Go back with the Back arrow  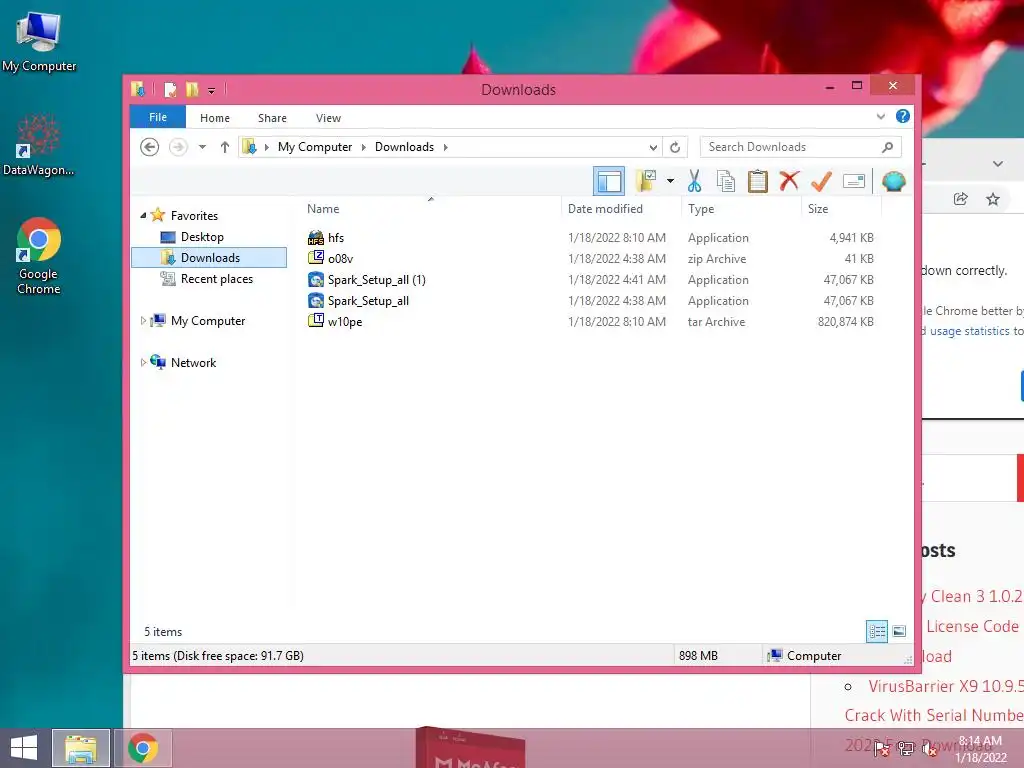click(150, 147)
